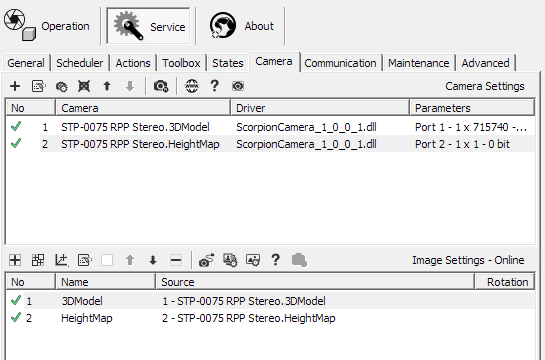Open help in Camera Settings toolbar
The width and height of the screenshot is (545, 360).
tap(215, 85)
